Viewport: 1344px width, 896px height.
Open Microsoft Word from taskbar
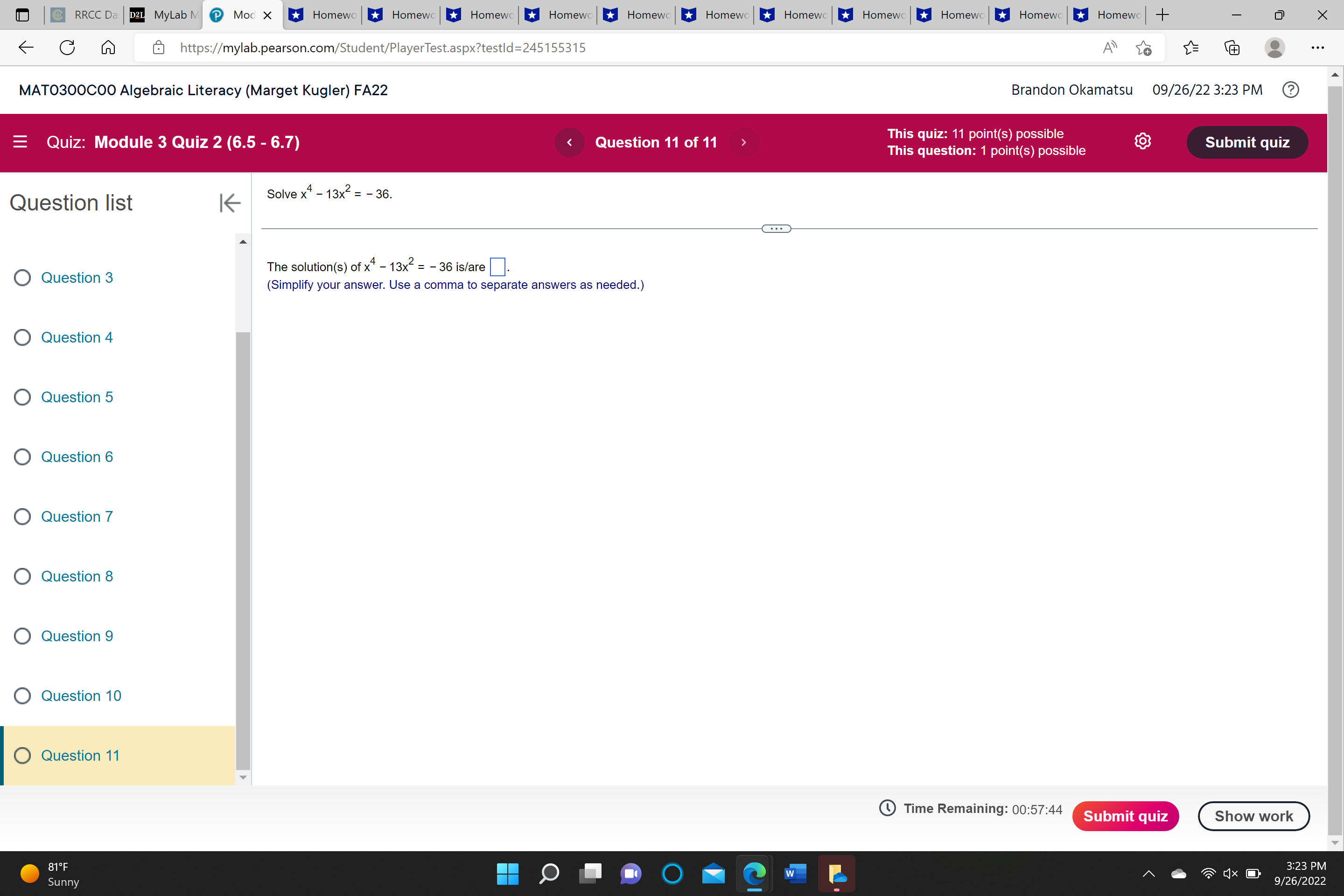tap(795, 873)
